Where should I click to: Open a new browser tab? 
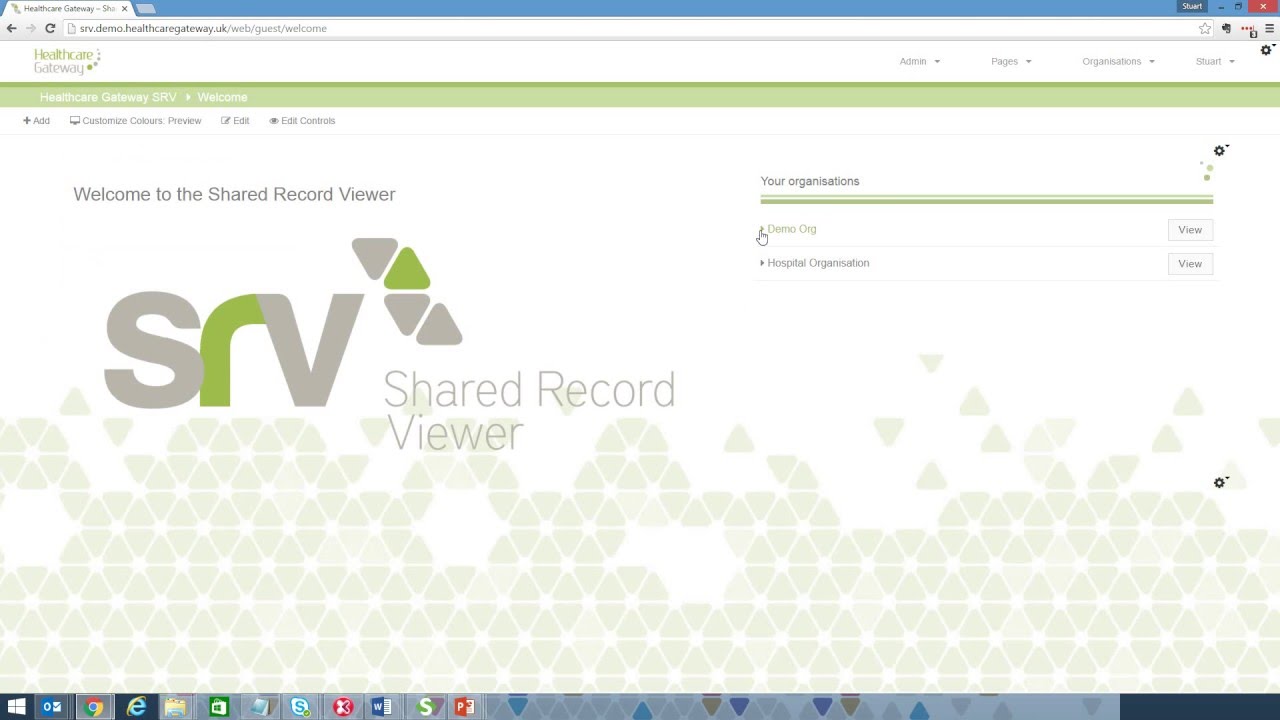146,9
